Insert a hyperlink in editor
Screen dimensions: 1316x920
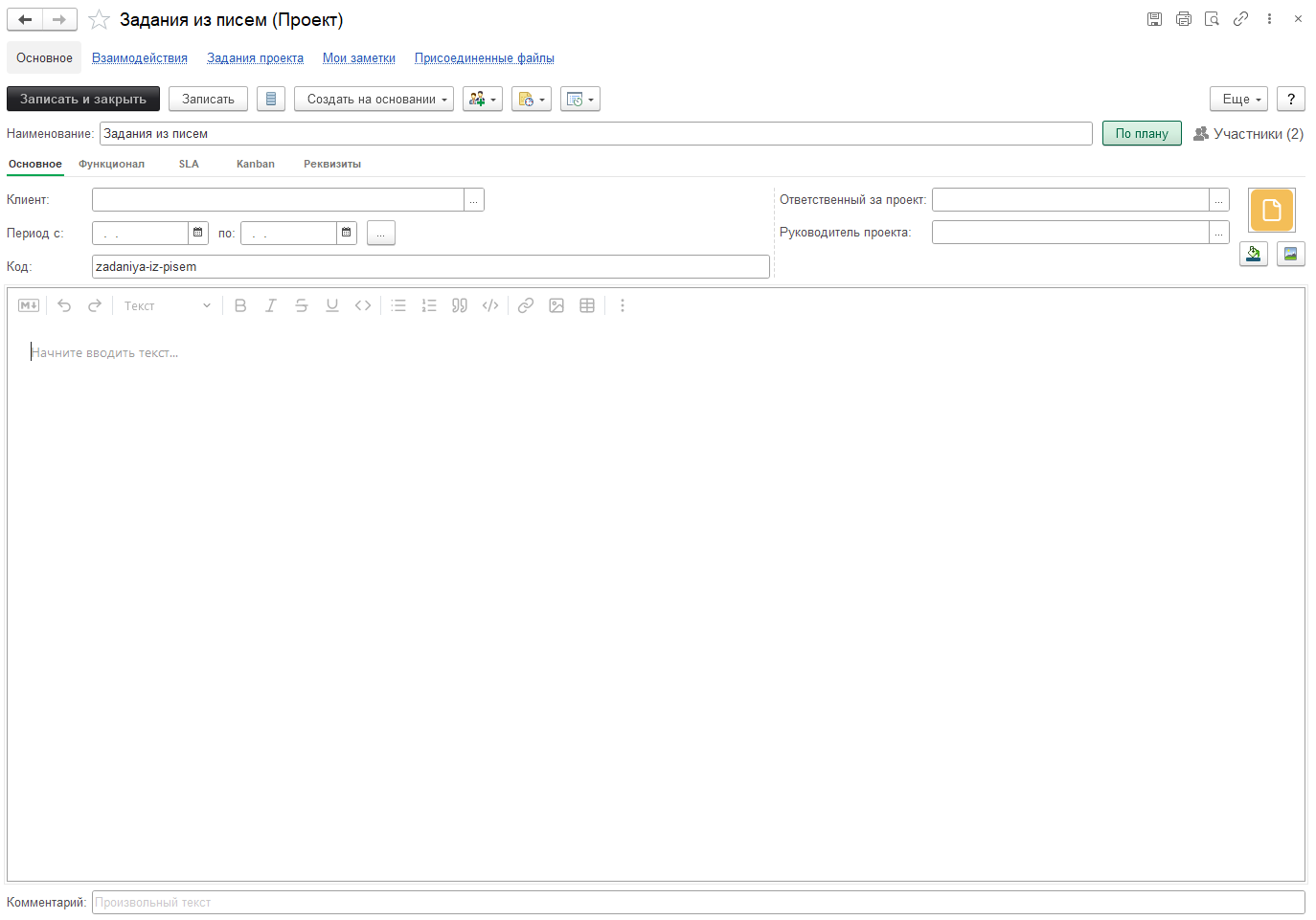[526, 305]
